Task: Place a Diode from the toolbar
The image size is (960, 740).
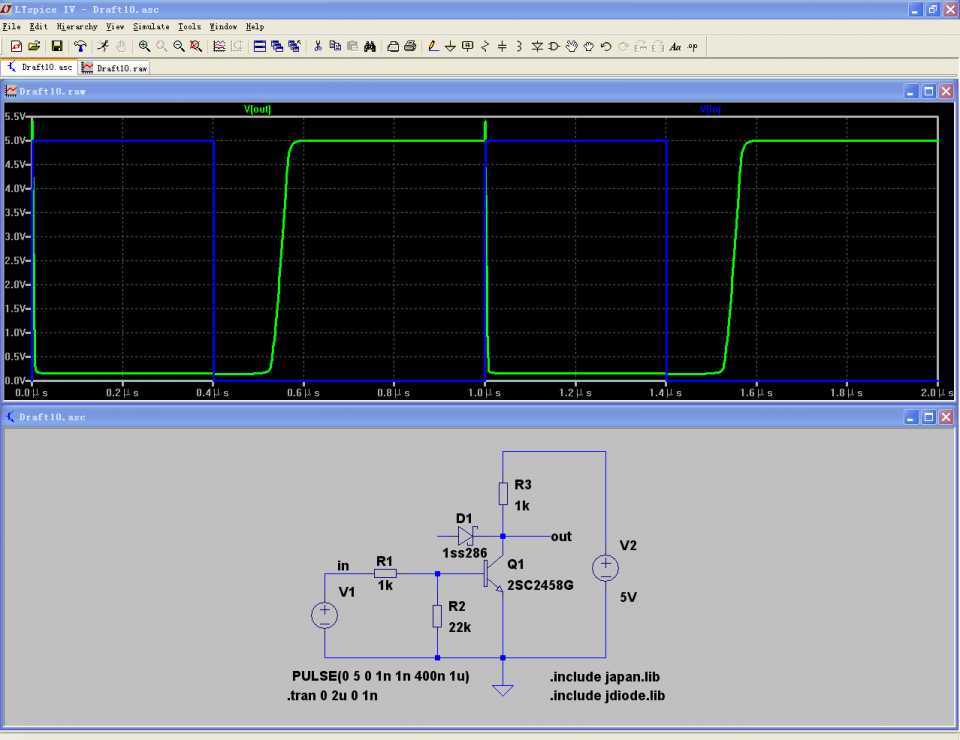Action: 537,46
